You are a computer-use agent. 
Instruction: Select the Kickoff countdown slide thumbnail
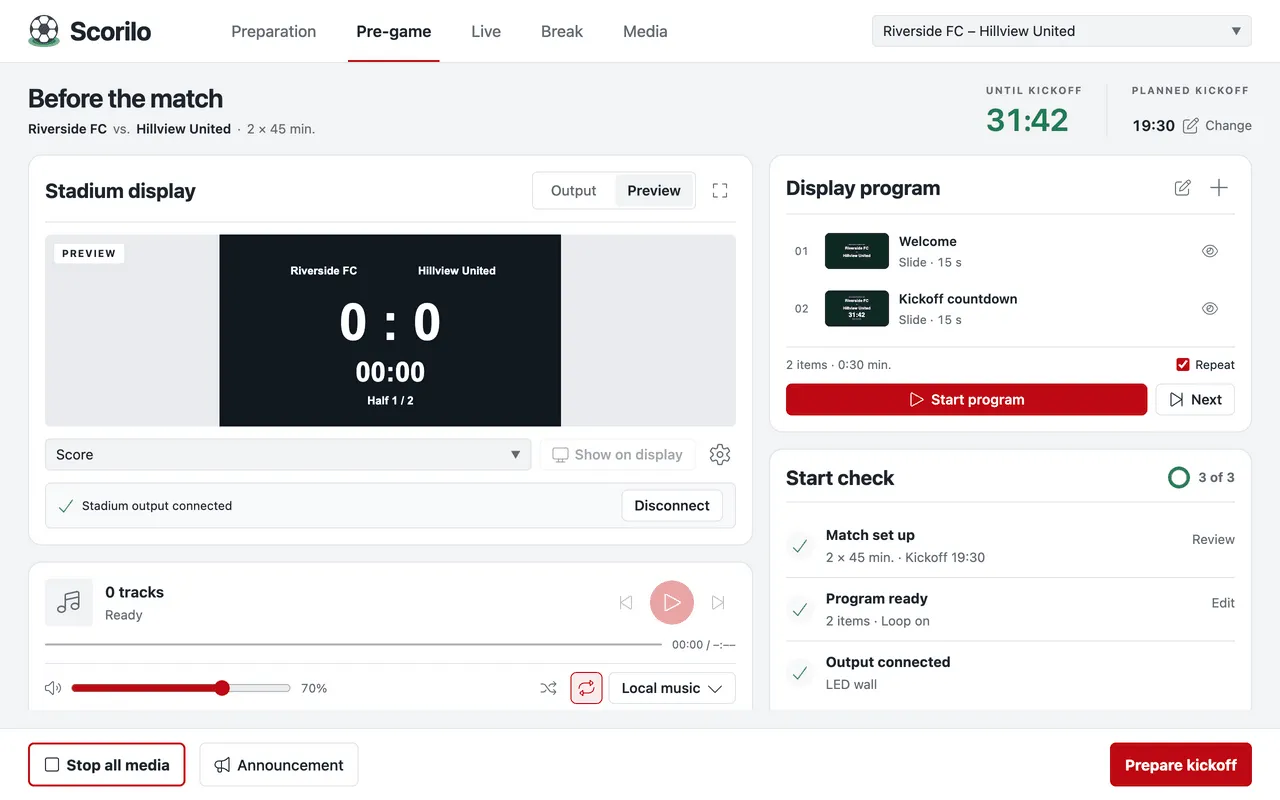click(857, 309)
